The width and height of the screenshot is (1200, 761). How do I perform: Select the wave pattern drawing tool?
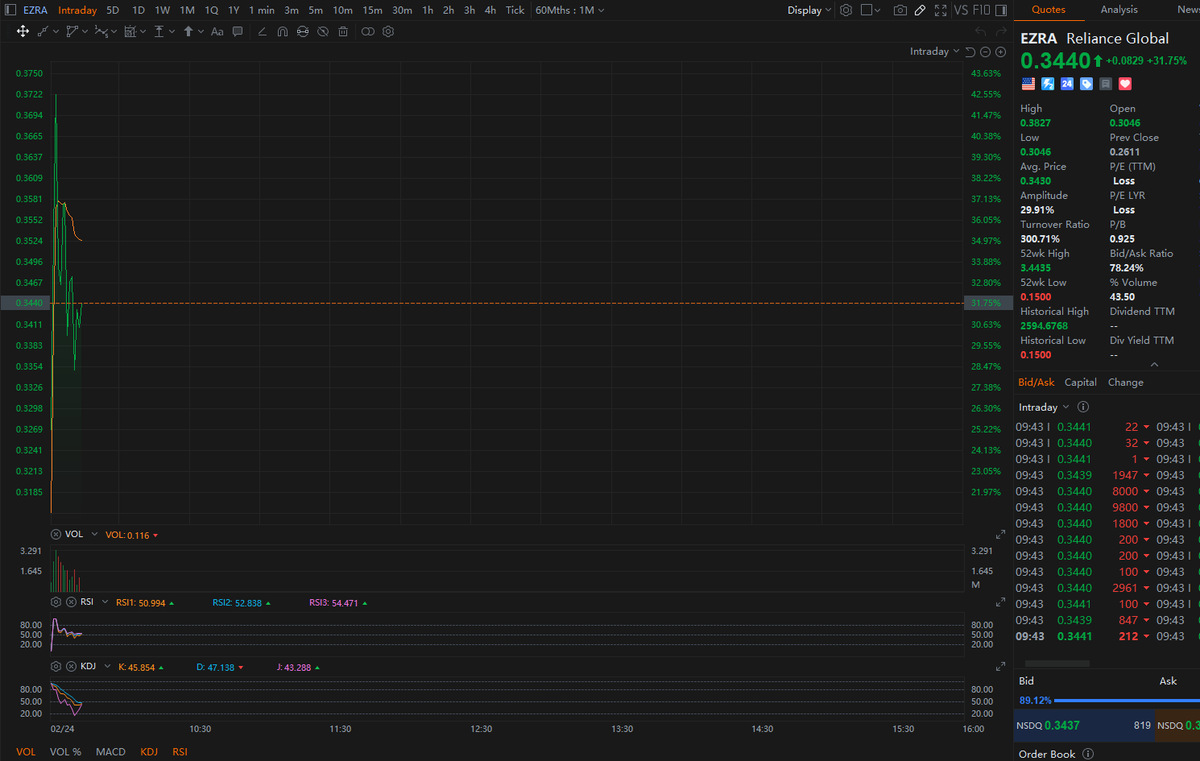click(101, 32)
